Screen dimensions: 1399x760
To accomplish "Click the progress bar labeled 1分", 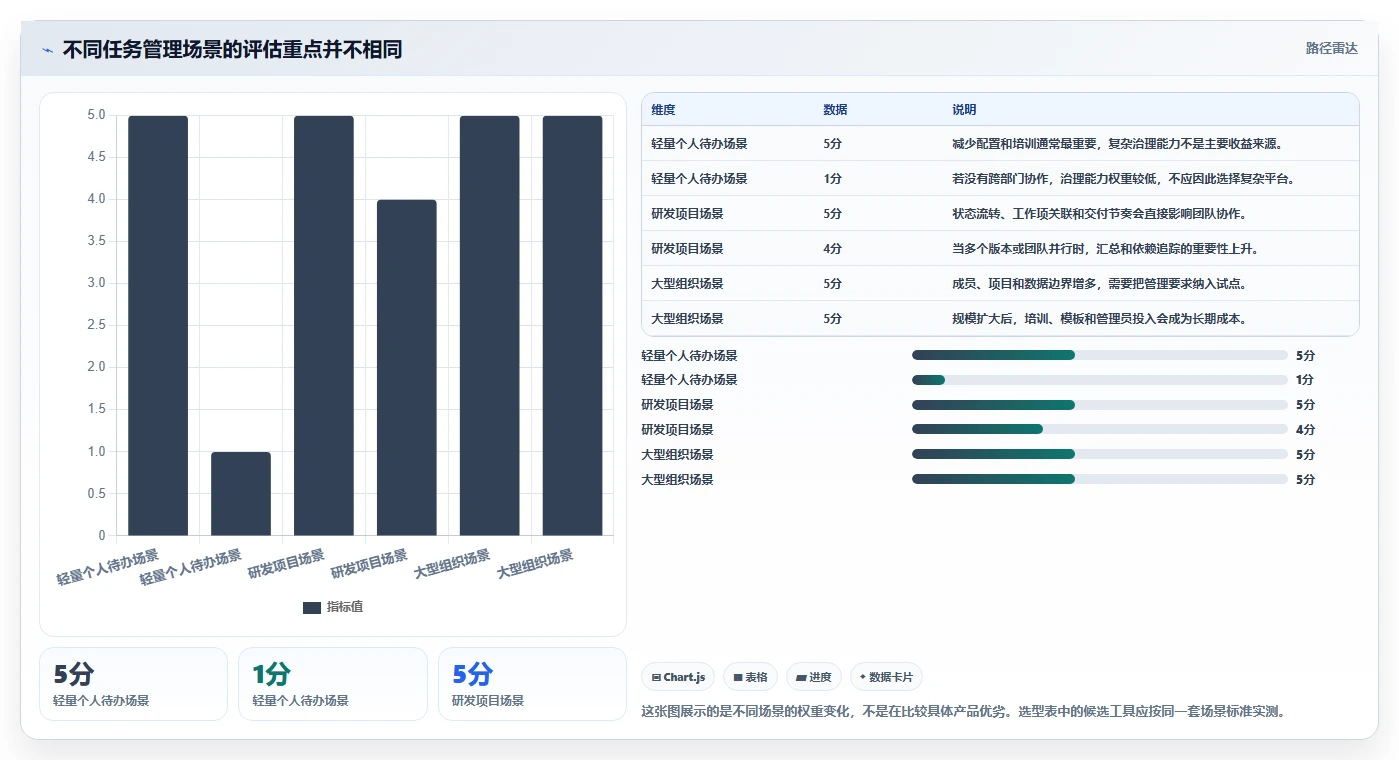I will pyautogui.click(x=1099, y=380).
